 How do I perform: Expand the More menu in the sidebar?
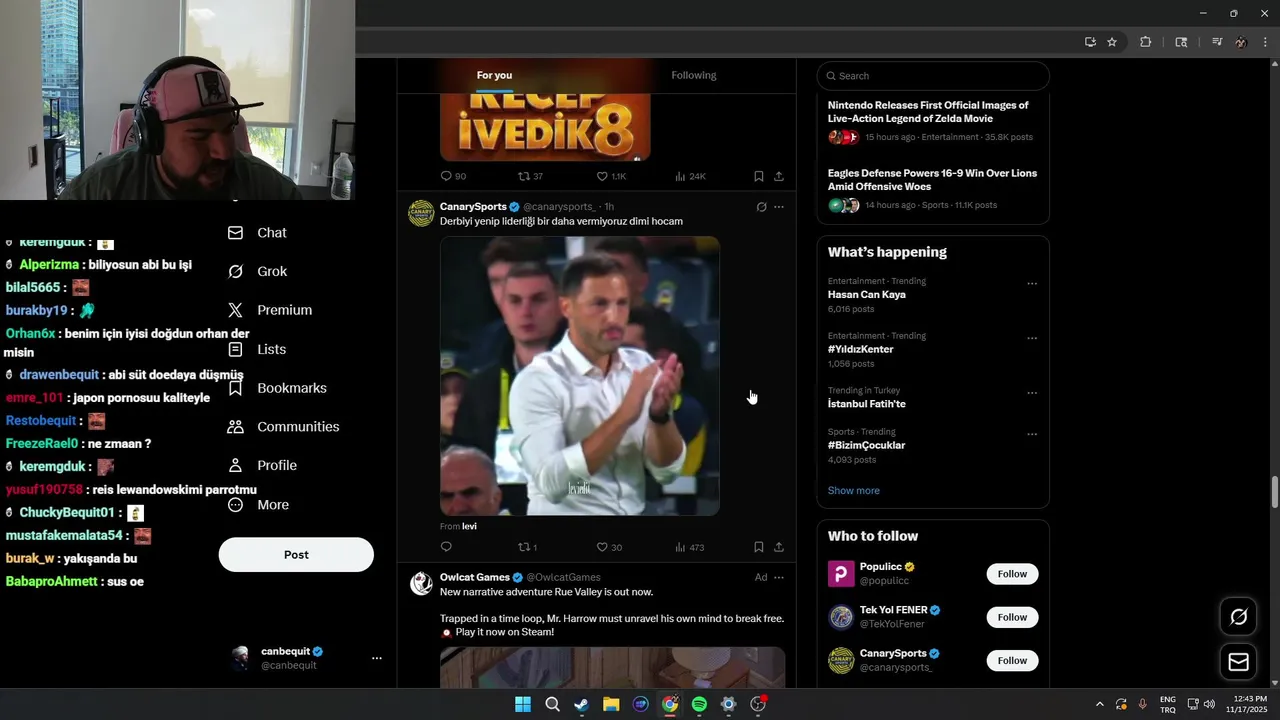pos(258,505)
